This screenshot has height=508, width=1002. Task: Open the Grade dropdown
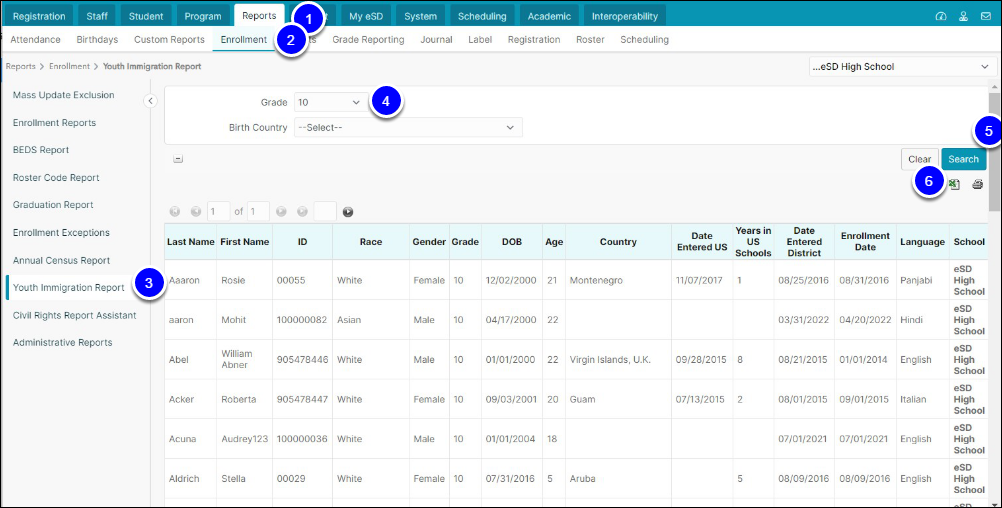click(x=330, y=102)
